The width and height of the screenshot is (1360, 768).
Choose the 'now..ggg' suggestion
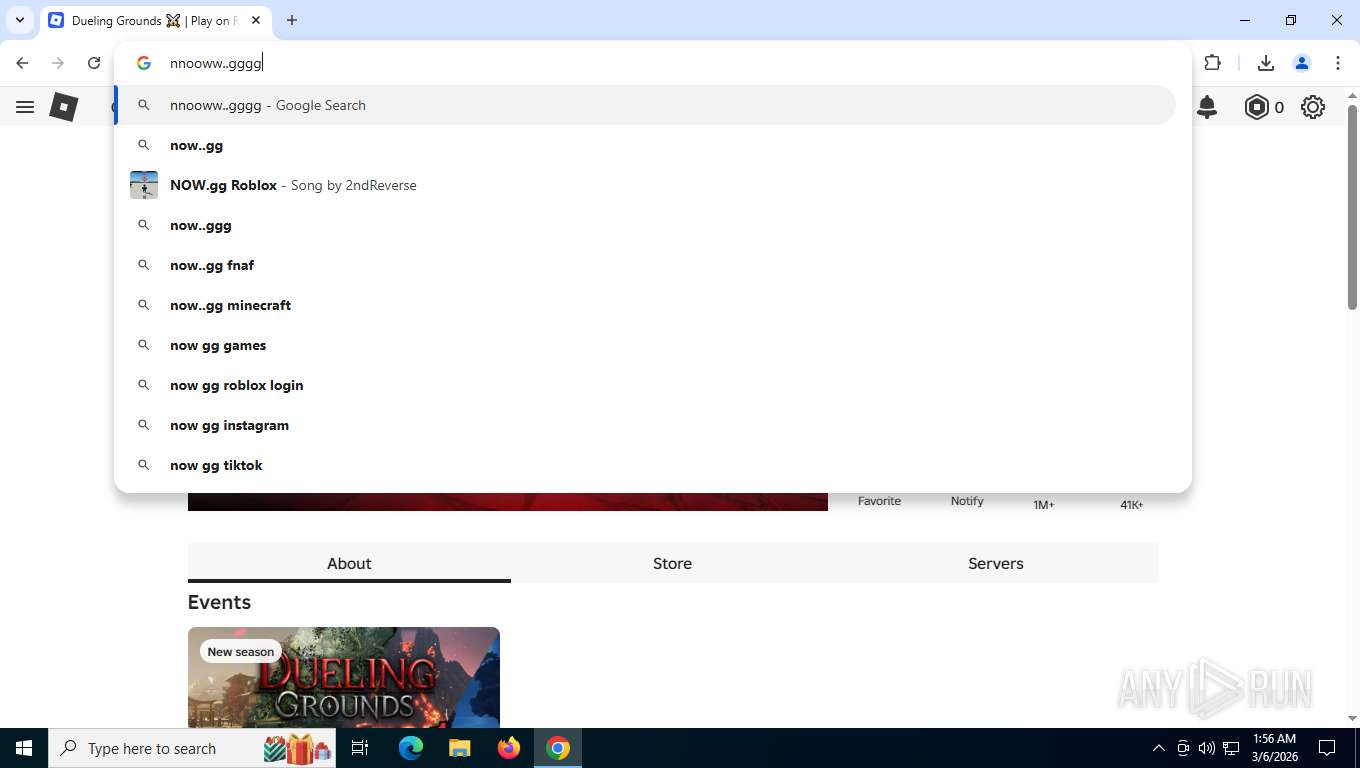point(645,225)
